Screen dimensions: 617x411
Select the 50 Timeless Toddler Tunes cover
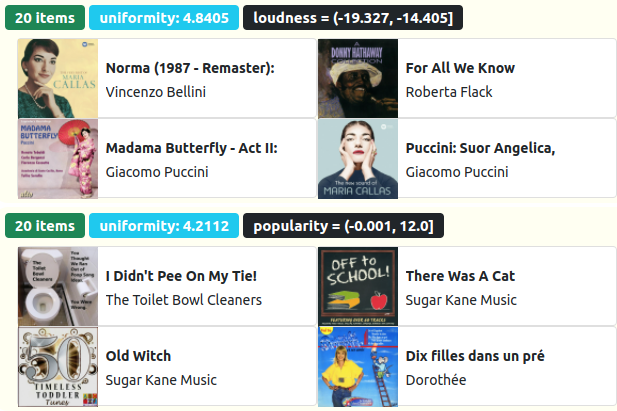click(58, 367)
